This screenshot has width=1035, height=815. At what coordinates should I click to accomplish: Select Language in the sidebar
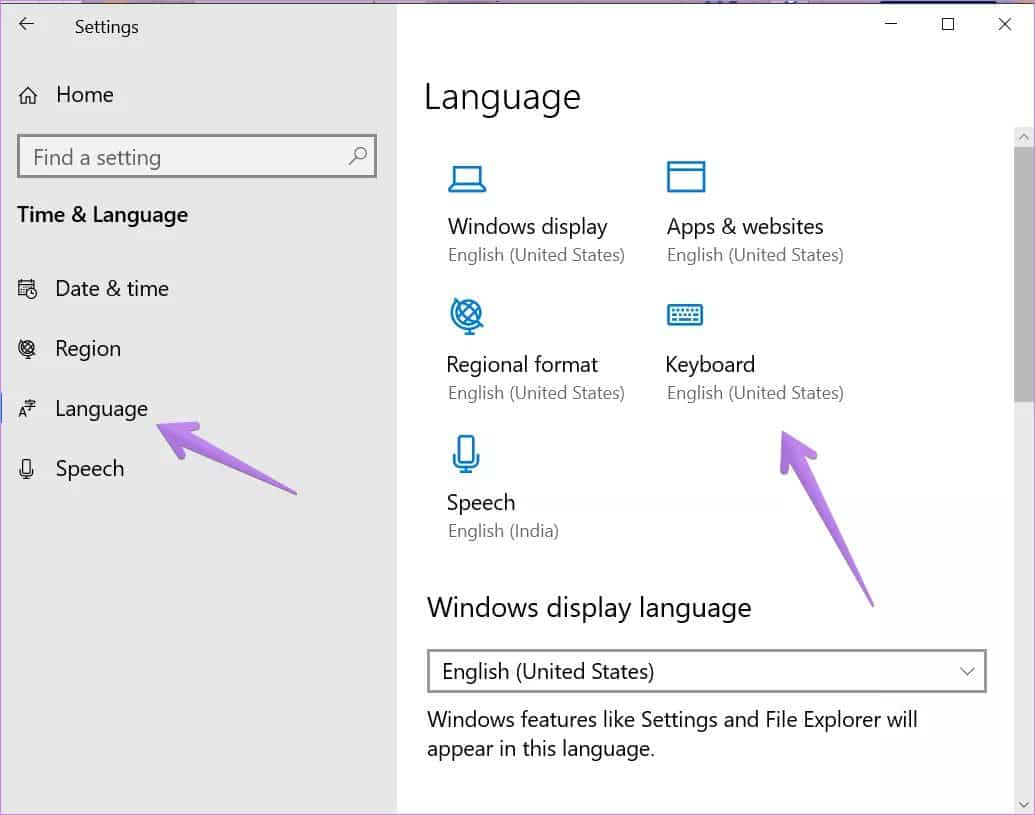click(102, 409)
